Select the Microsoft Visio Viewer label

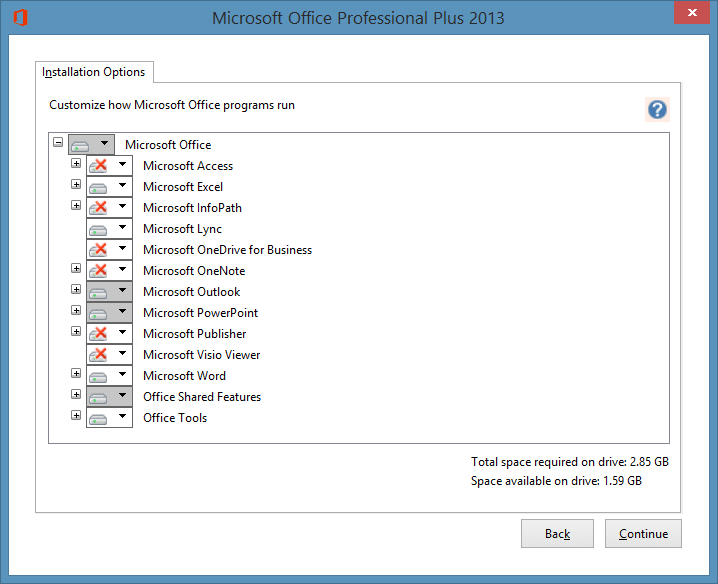click(201, 355)
